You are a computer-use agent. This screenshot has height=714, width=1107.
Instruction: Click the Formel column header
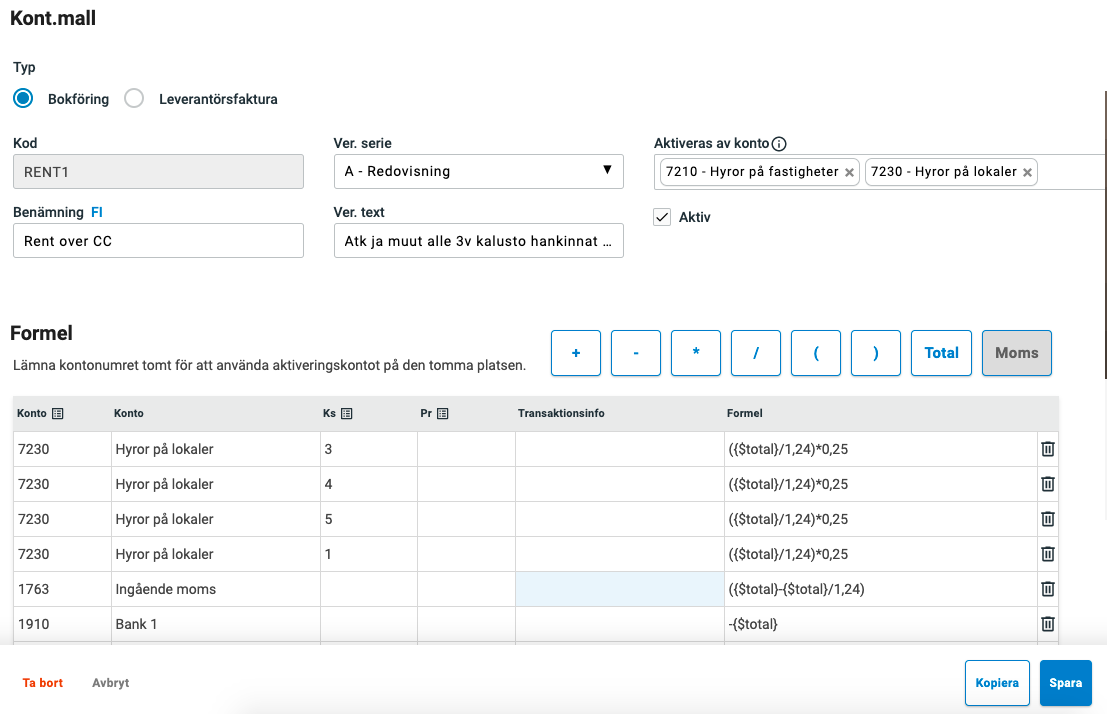tap(745, 413)
